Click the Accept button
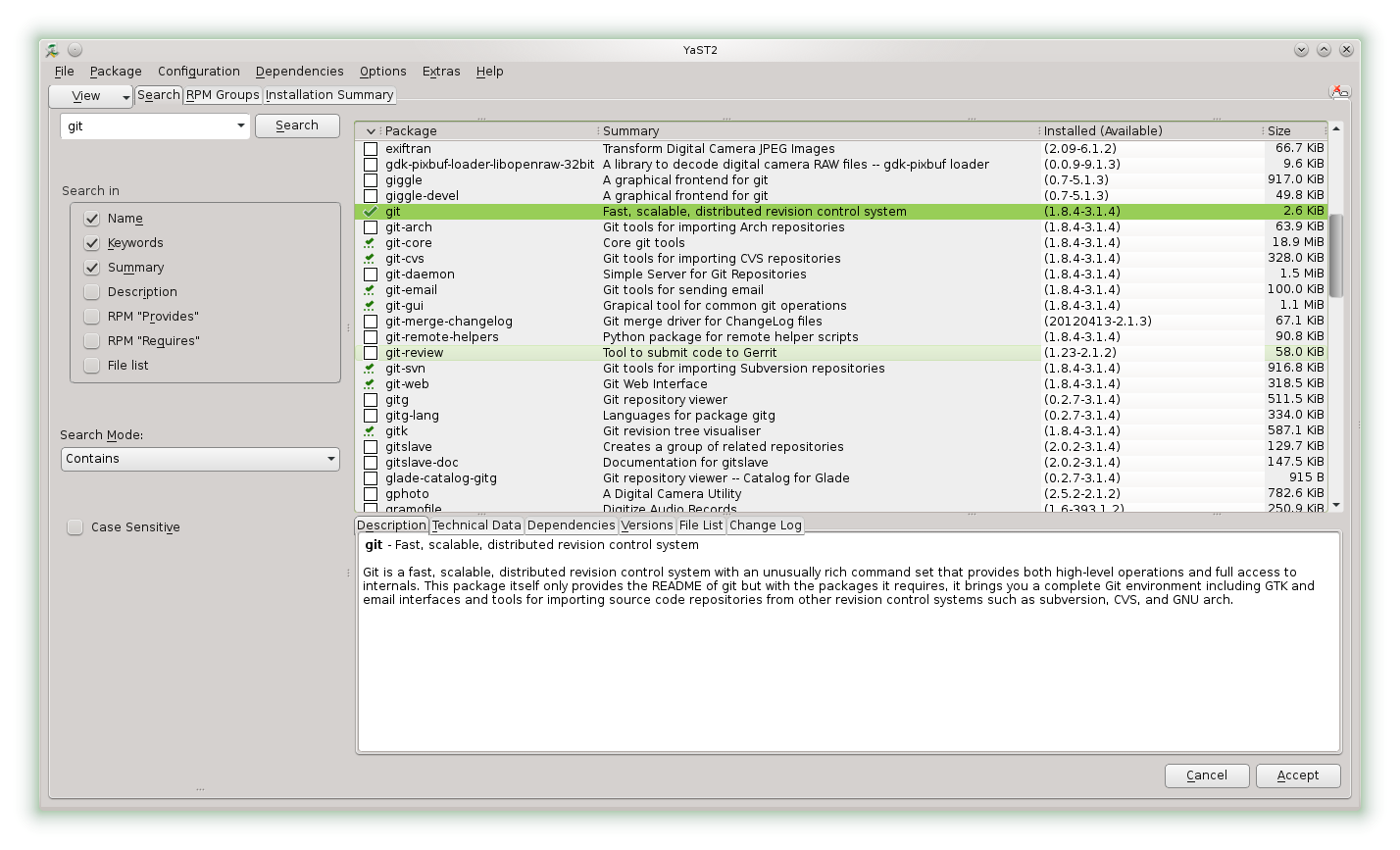1400x850 pixels. coord(1298,775)
